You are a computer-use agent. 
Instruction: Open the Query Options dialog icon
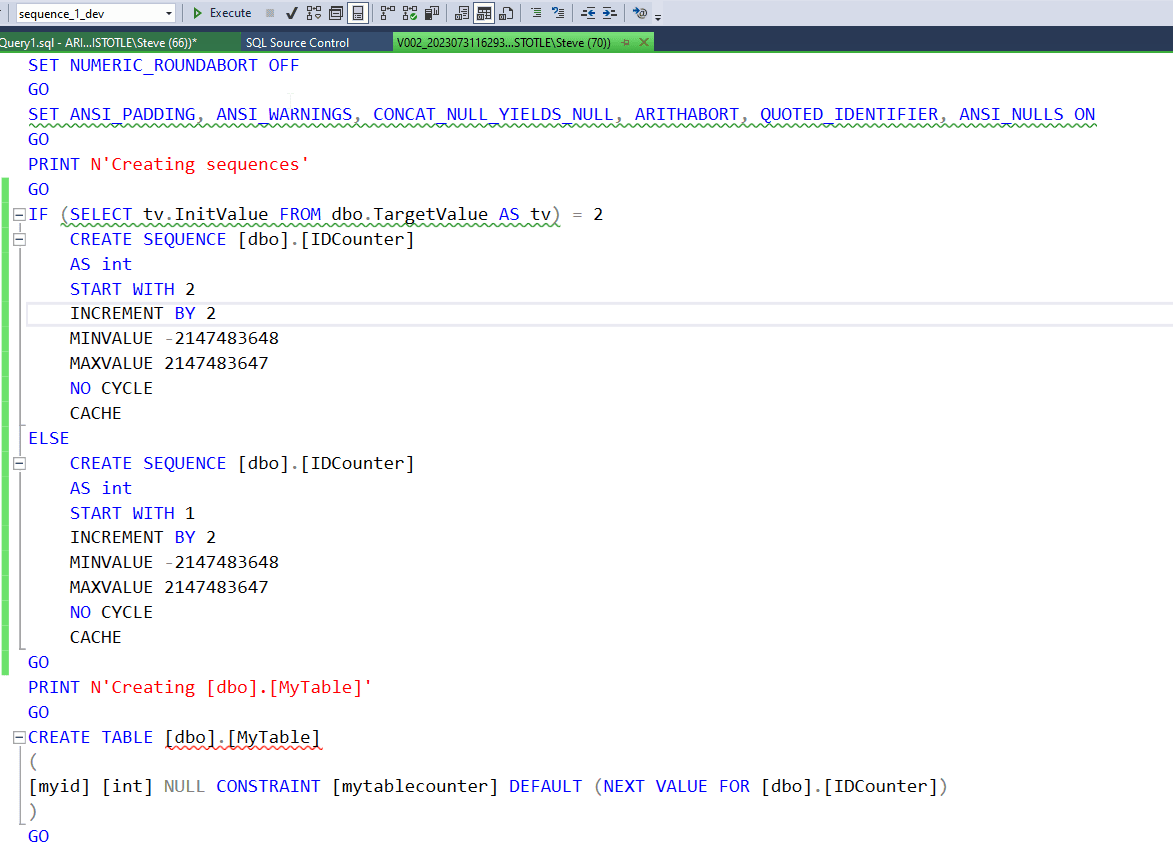(x=336, y=13)
